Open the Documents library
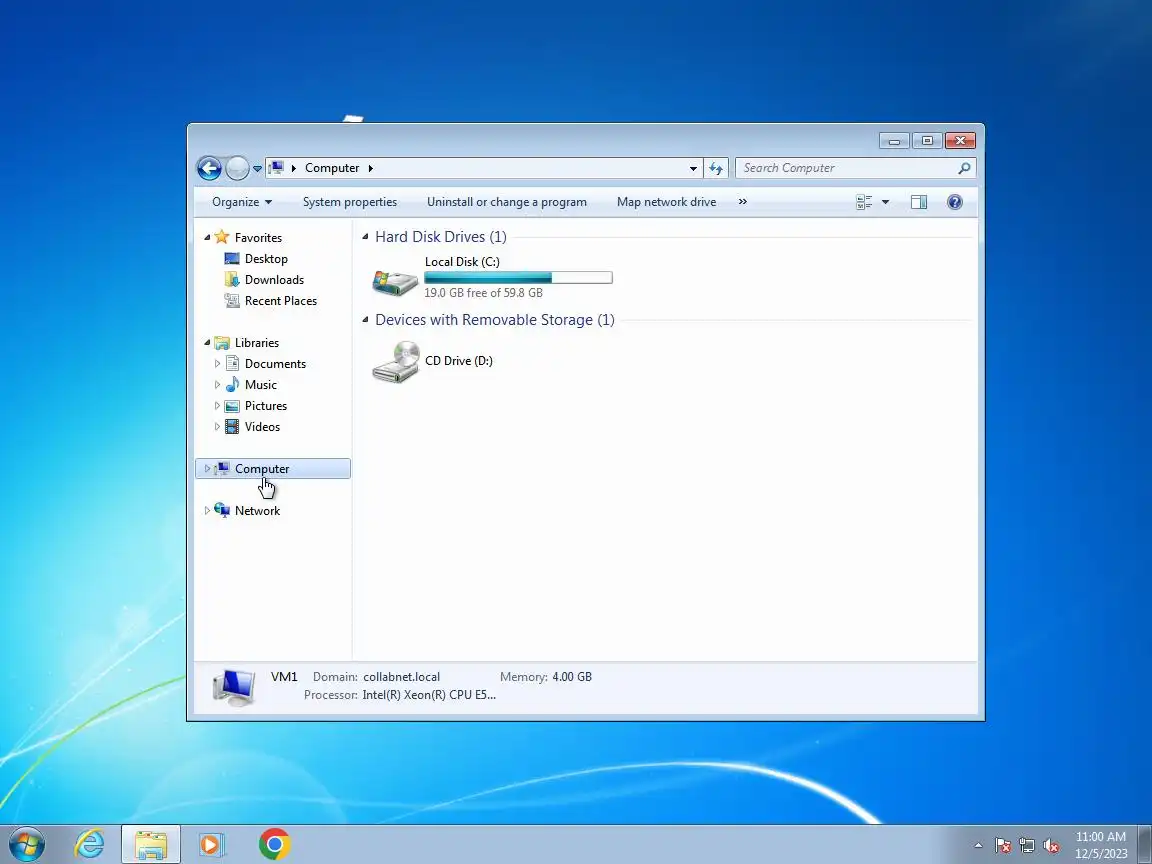The height and width of the screenshot is (864, 1152). (275, 364)
